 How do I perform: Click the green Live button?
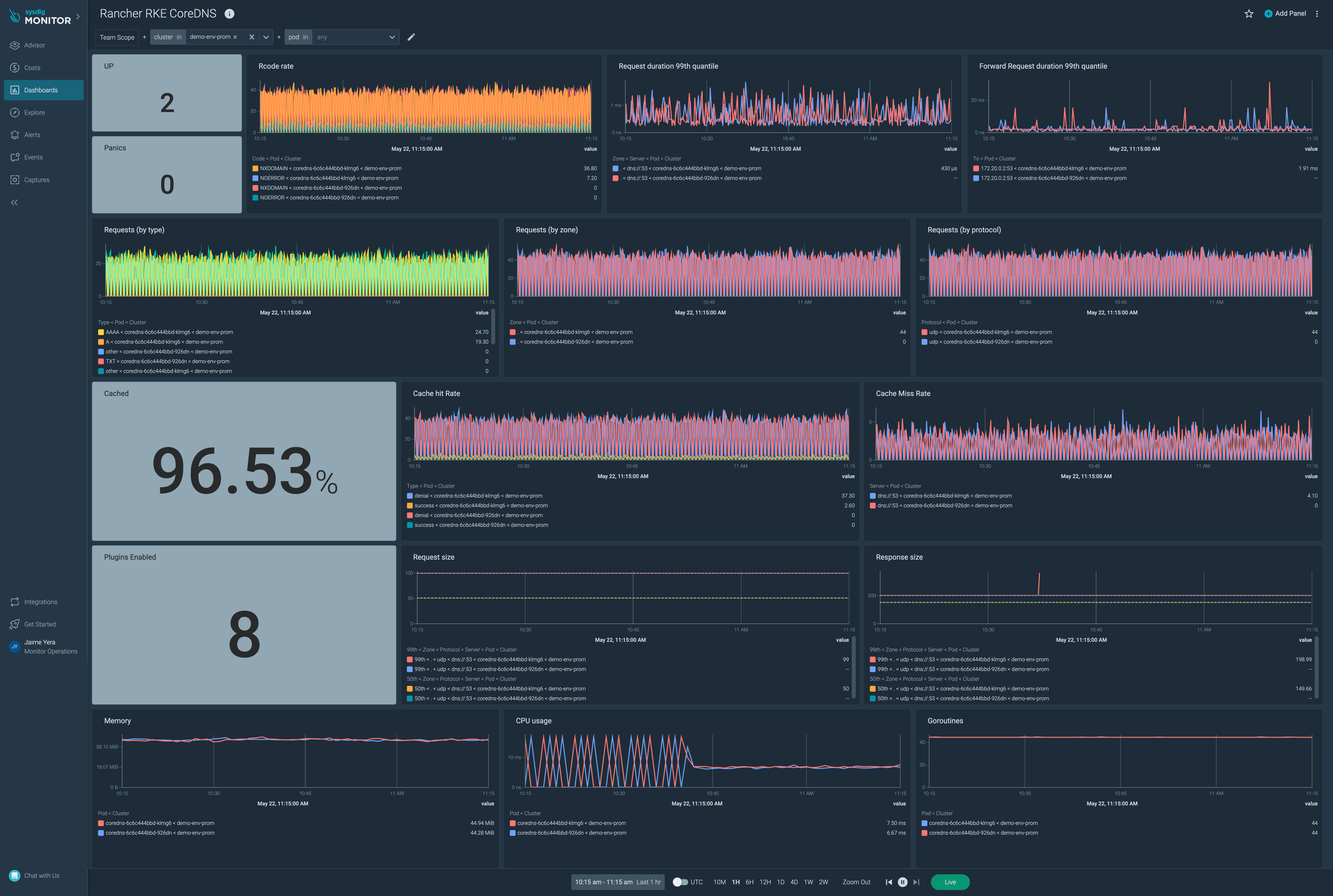click(950, 882)
